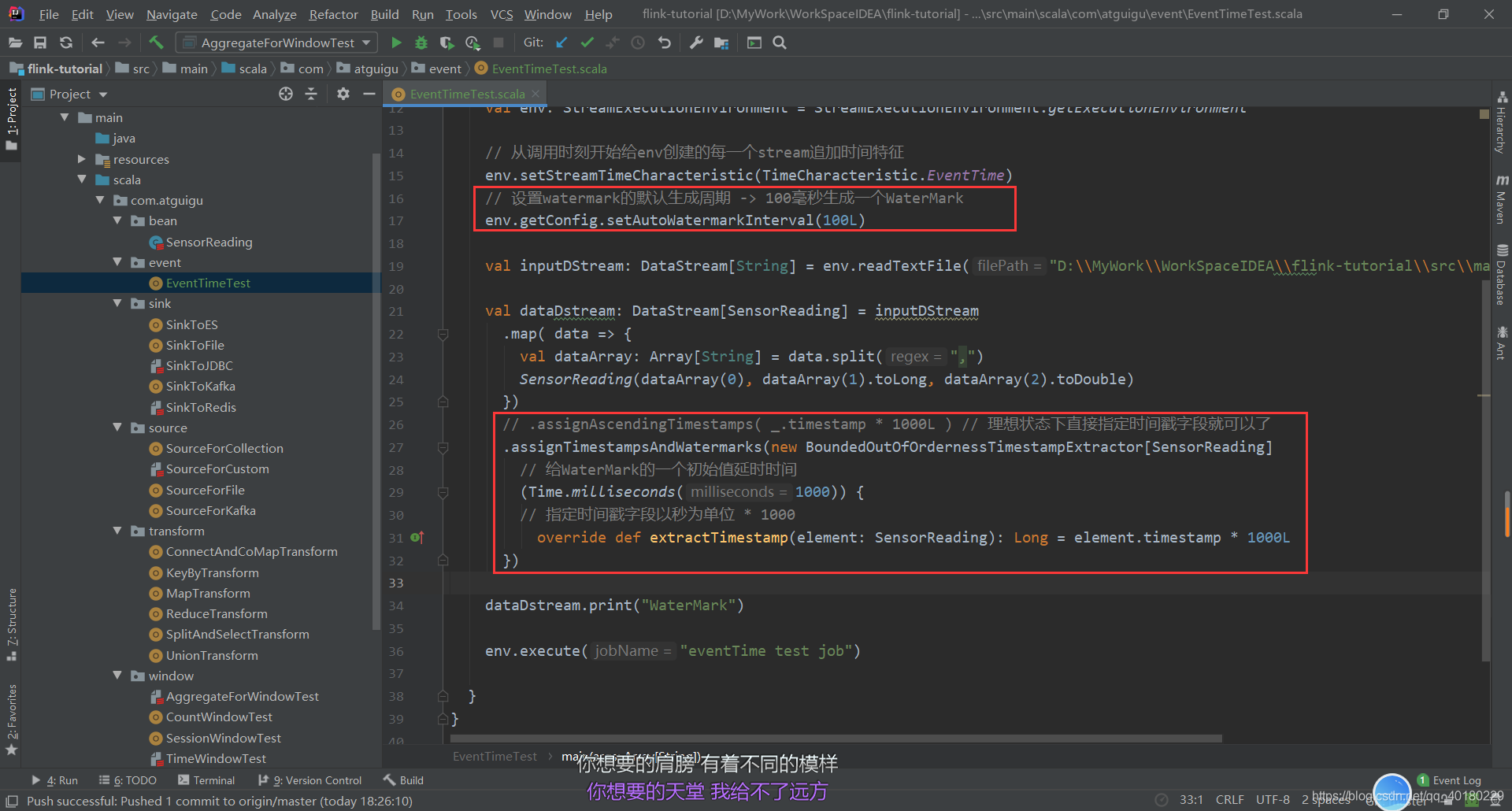This screenshot has height=811, width=1512.
Task: Run with coverage toolbar icon
Action: (x=447, y=43)
